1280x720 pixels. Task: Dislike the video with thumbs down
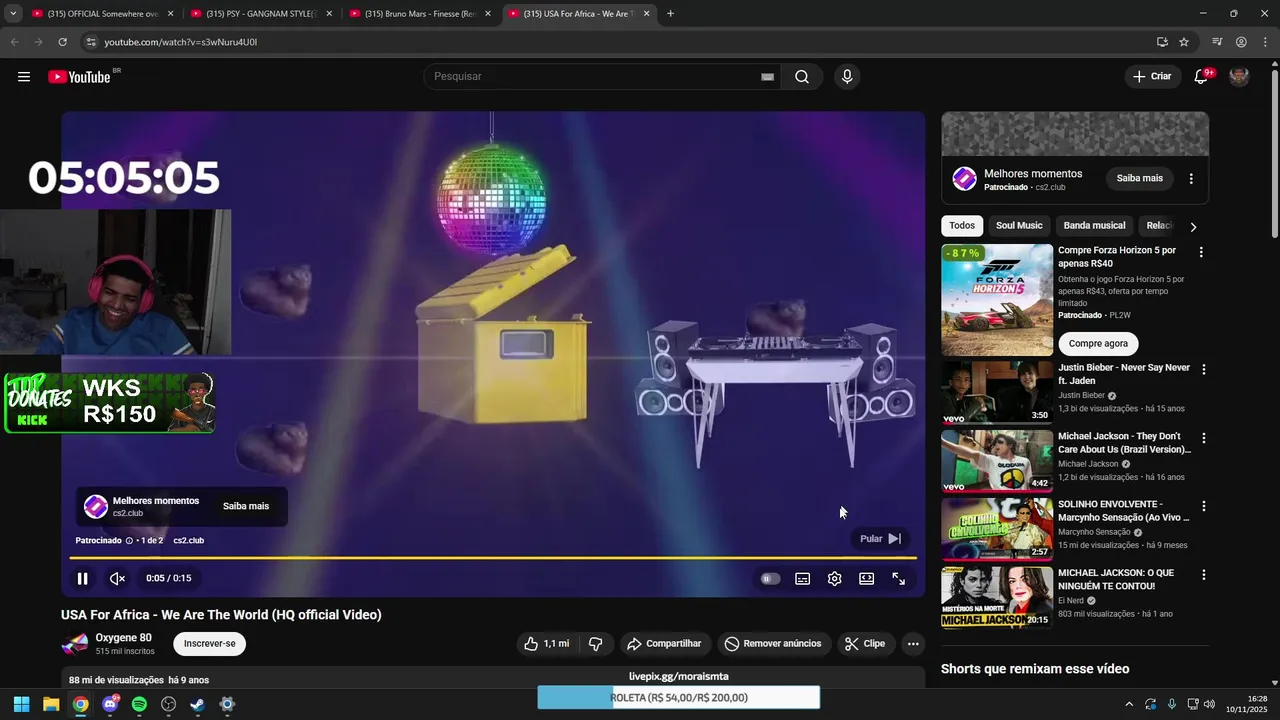(595, 644)
